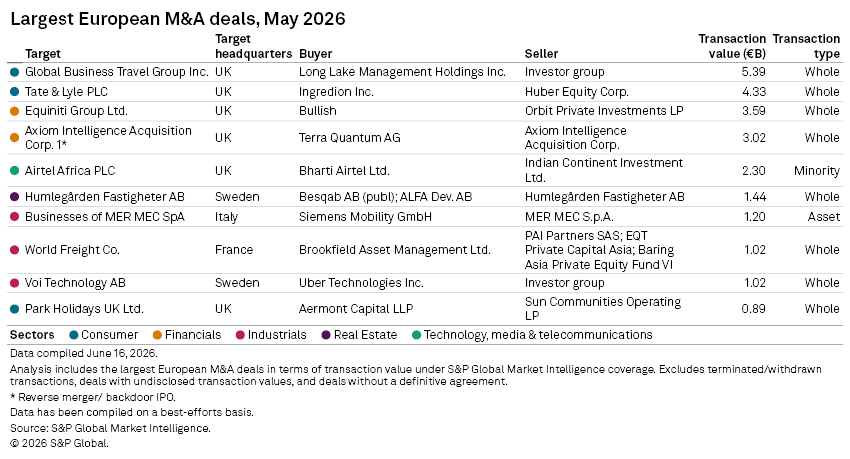Click the Industrials legend pink dot
This screenshot has width=850, height=459.
(240, 335)
